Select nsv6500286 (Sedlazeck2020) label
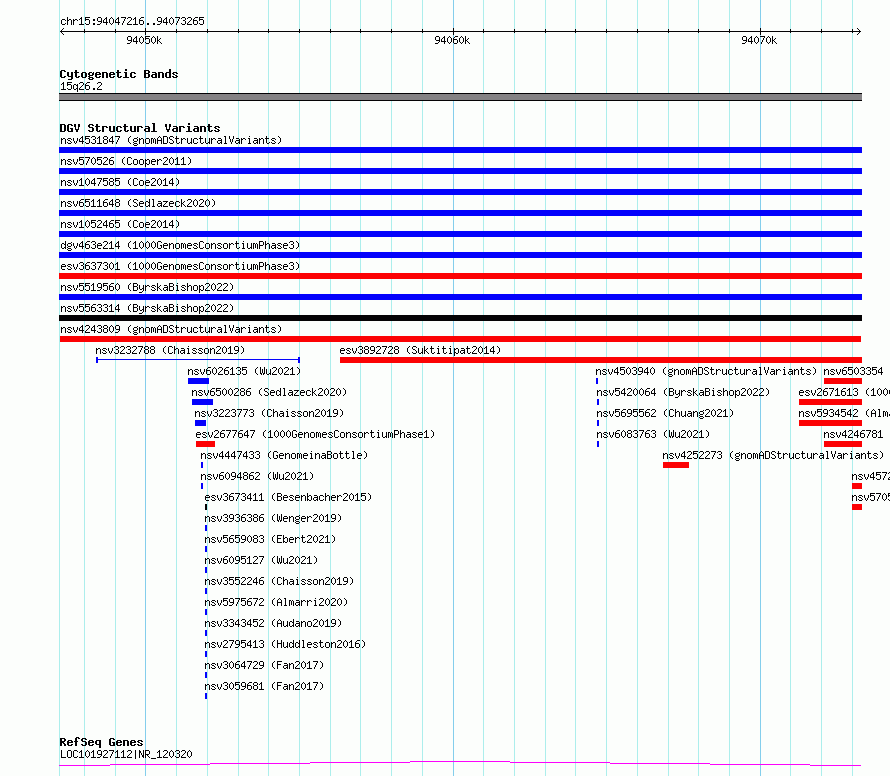 tap(269, 392)
